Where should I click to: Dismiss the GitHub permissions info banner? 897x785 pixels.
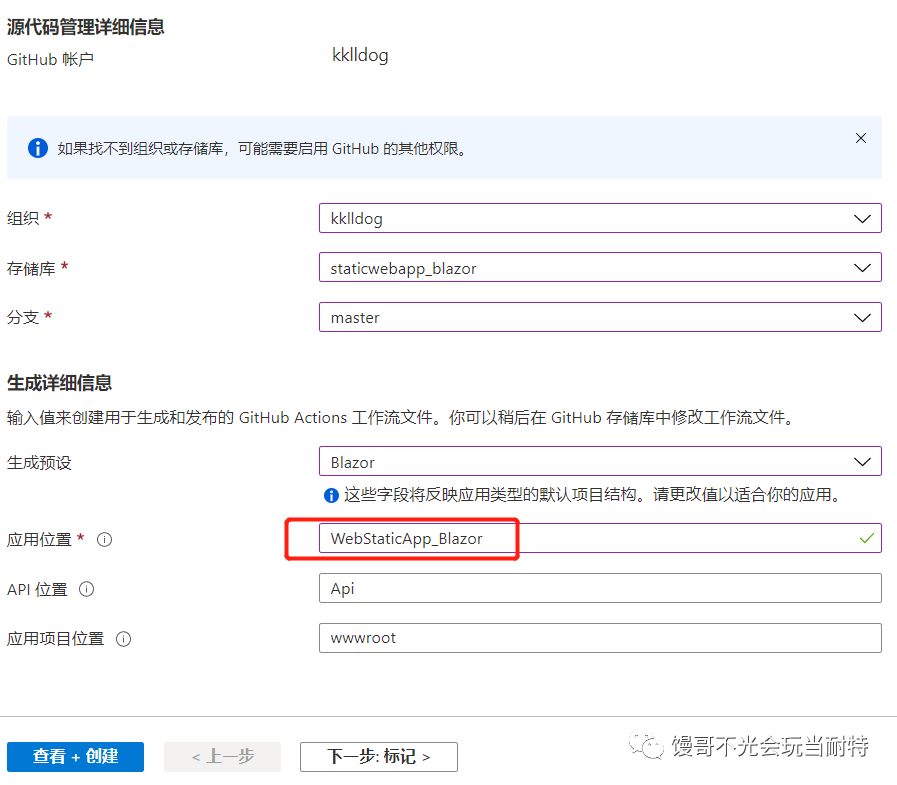tap(860, 138)
